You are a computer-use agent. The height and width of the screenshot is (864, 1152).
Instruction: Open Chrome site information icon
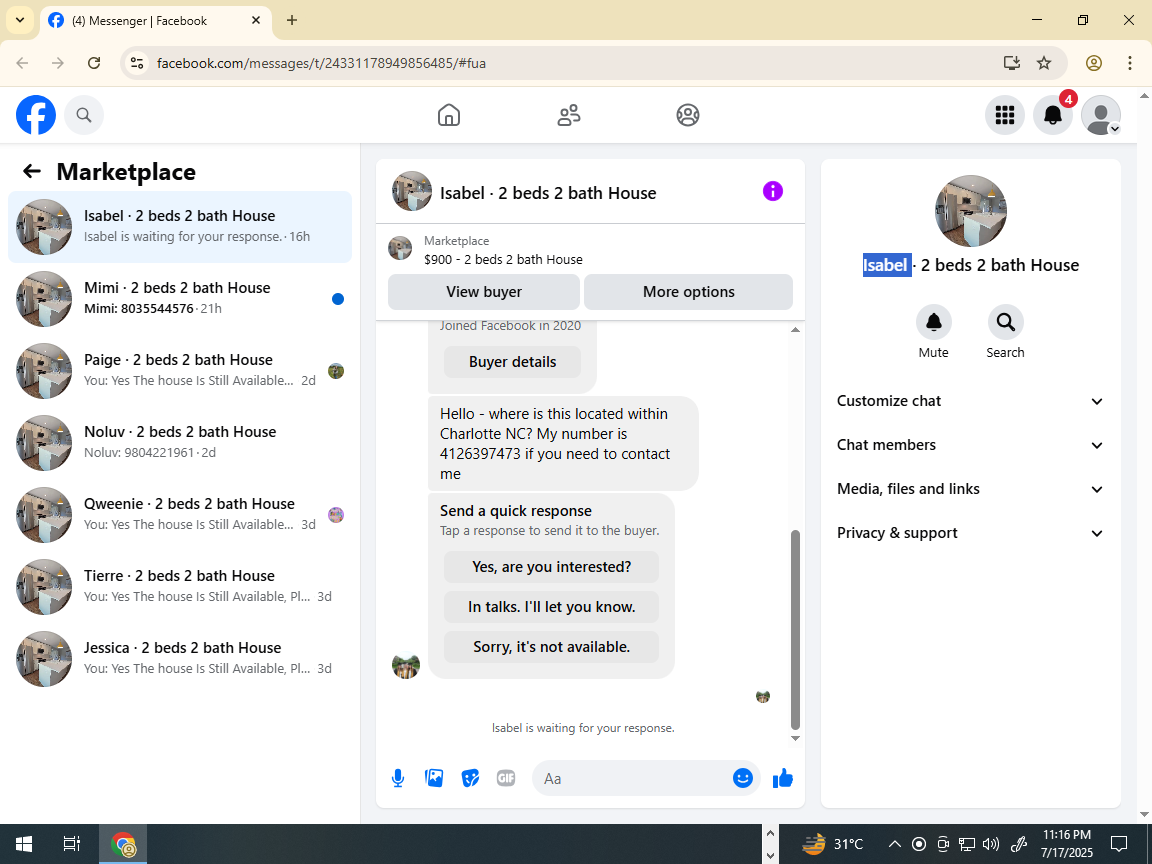coord(137,63)
